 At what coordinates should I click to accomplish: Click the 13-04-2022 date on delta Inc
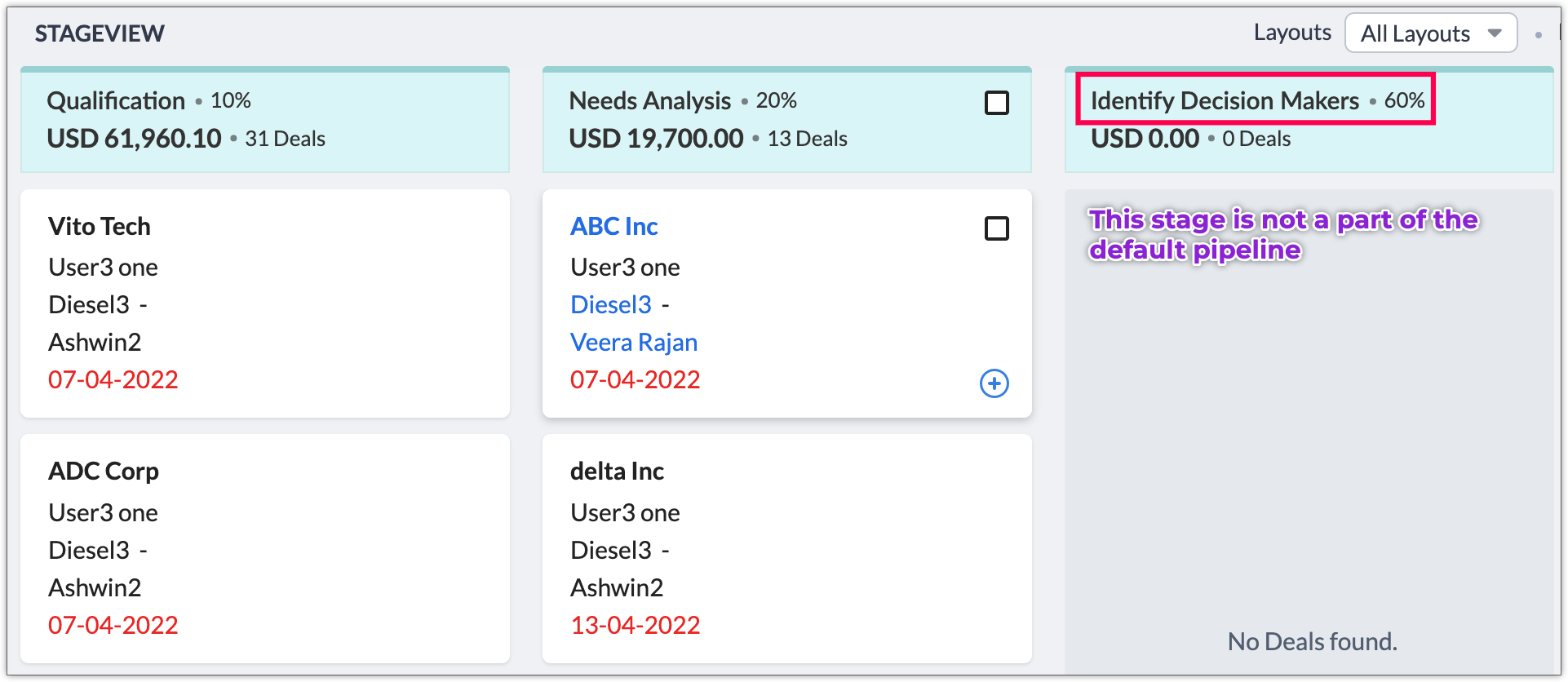pyautogui.click(x=635, y=625)
